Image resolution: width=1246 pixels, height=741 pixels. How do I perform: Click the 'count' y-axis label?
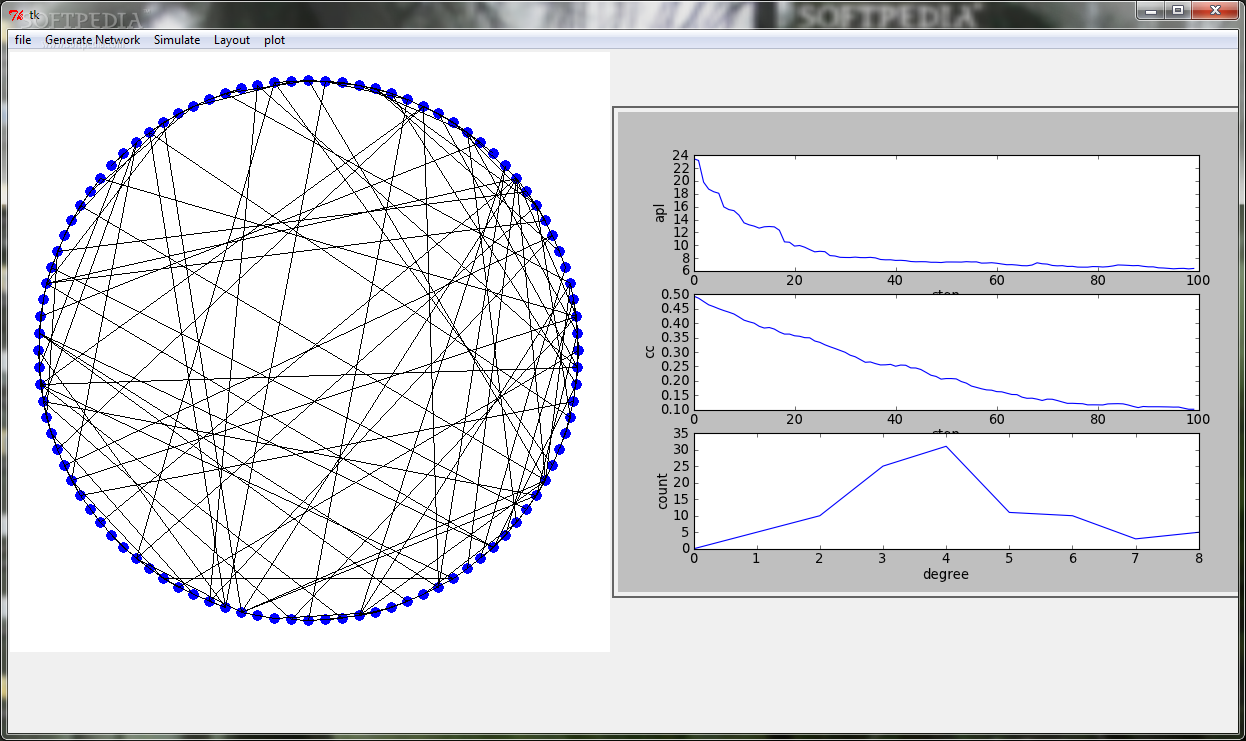point(663,490)
